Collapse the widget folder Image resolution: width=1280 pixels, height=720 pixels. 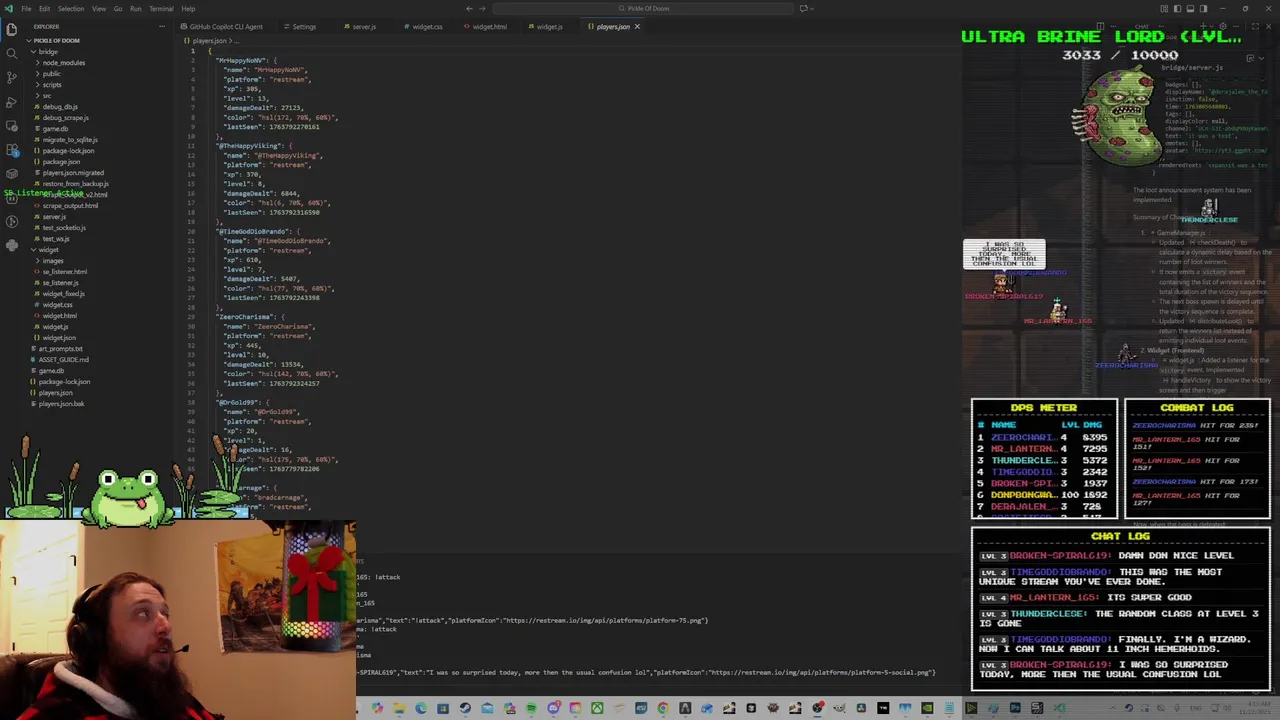(48, 249)
